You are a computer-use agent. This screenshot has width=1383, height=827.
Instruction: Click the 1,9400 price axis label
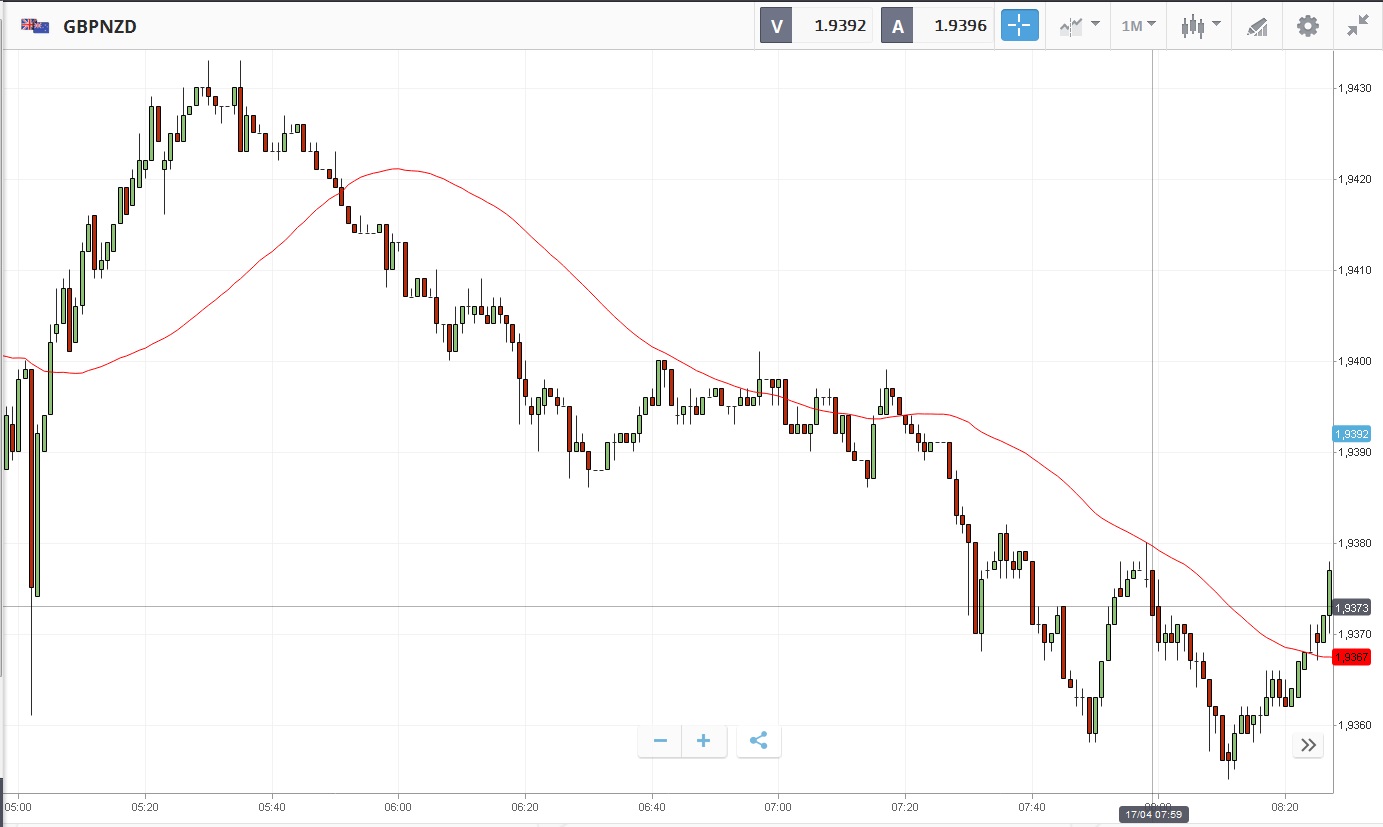[x=1353, y=361]
